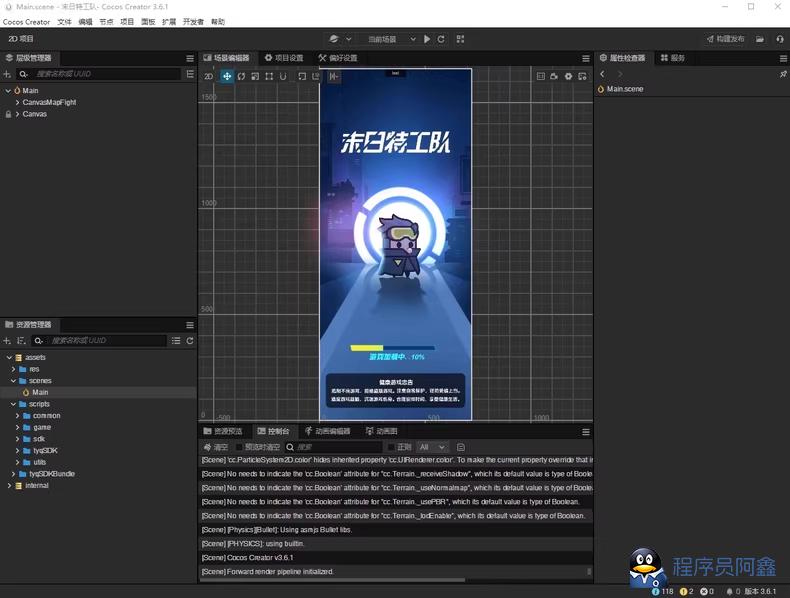Toggle the 2D view mode button
This screenshot has height=598, width=790.
208,76
